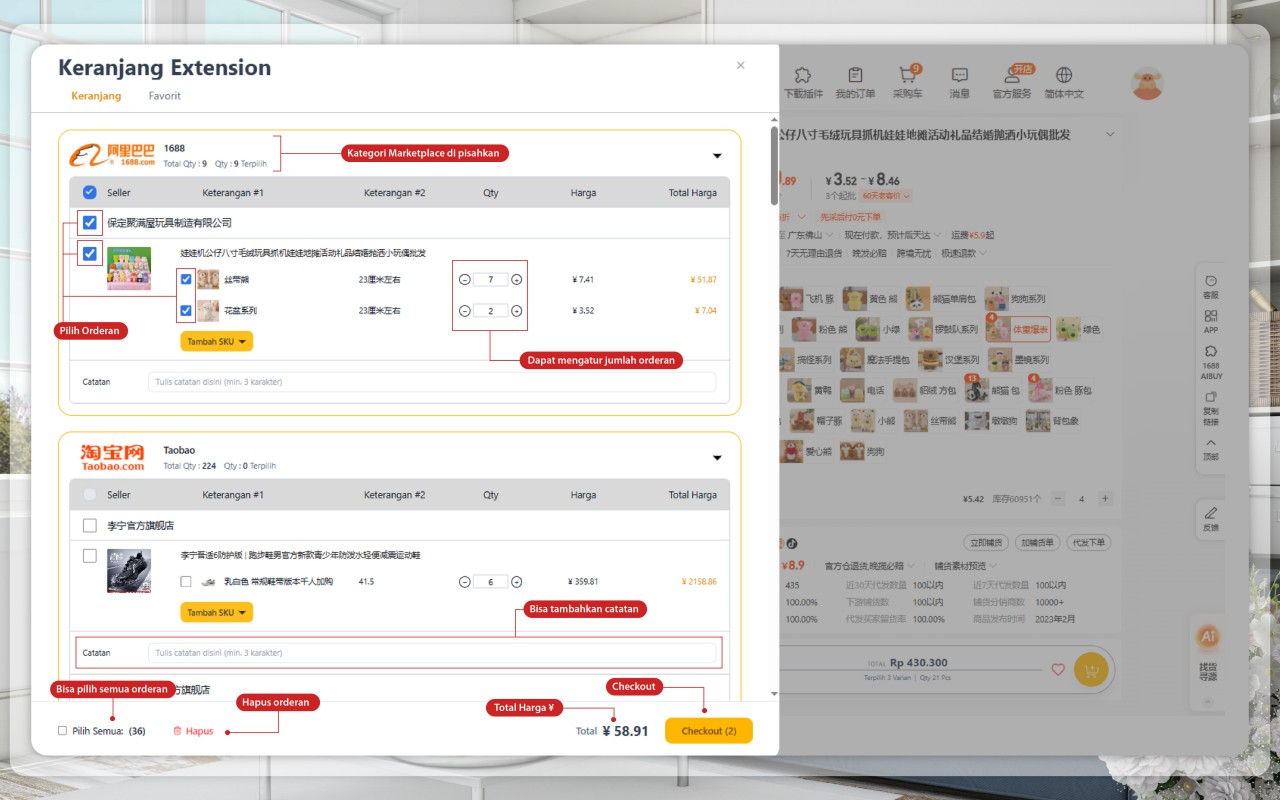
Task: Click the 简体中文 language globe icon
Action: coord(1064,75)
